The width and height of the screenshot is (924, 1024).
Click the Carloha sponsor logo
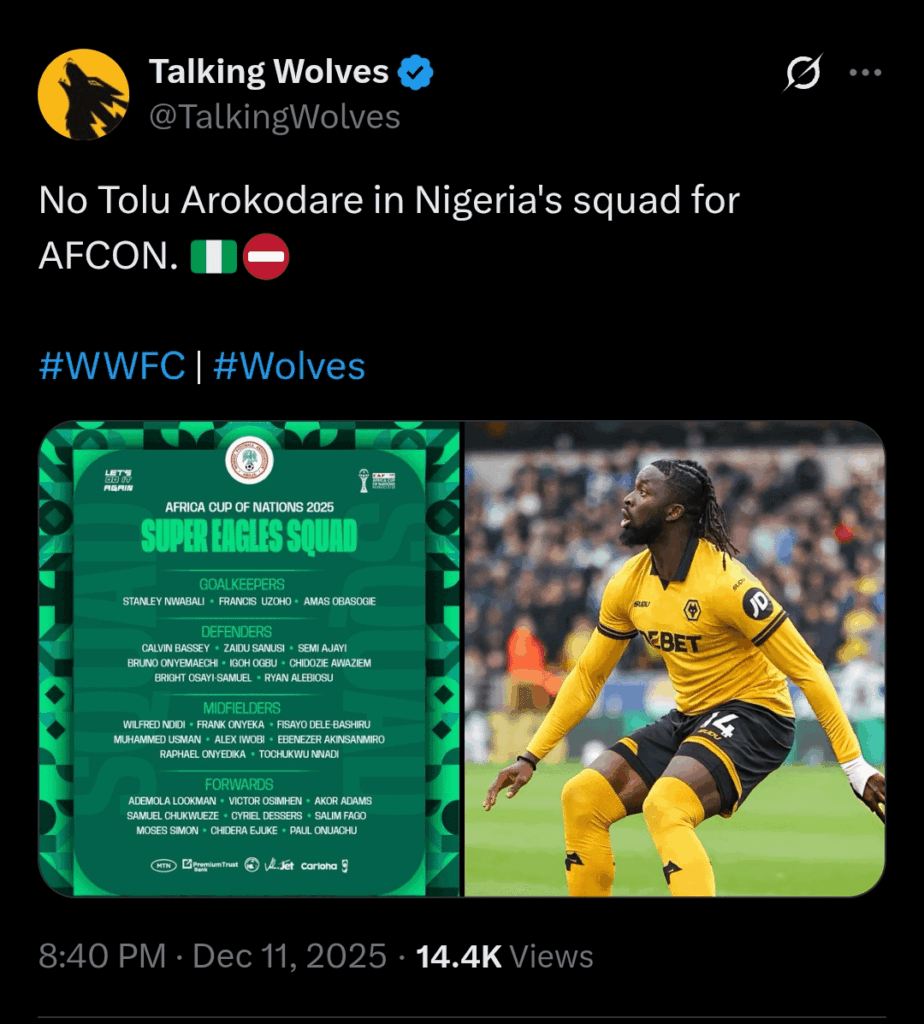click(x=320, y=866)
